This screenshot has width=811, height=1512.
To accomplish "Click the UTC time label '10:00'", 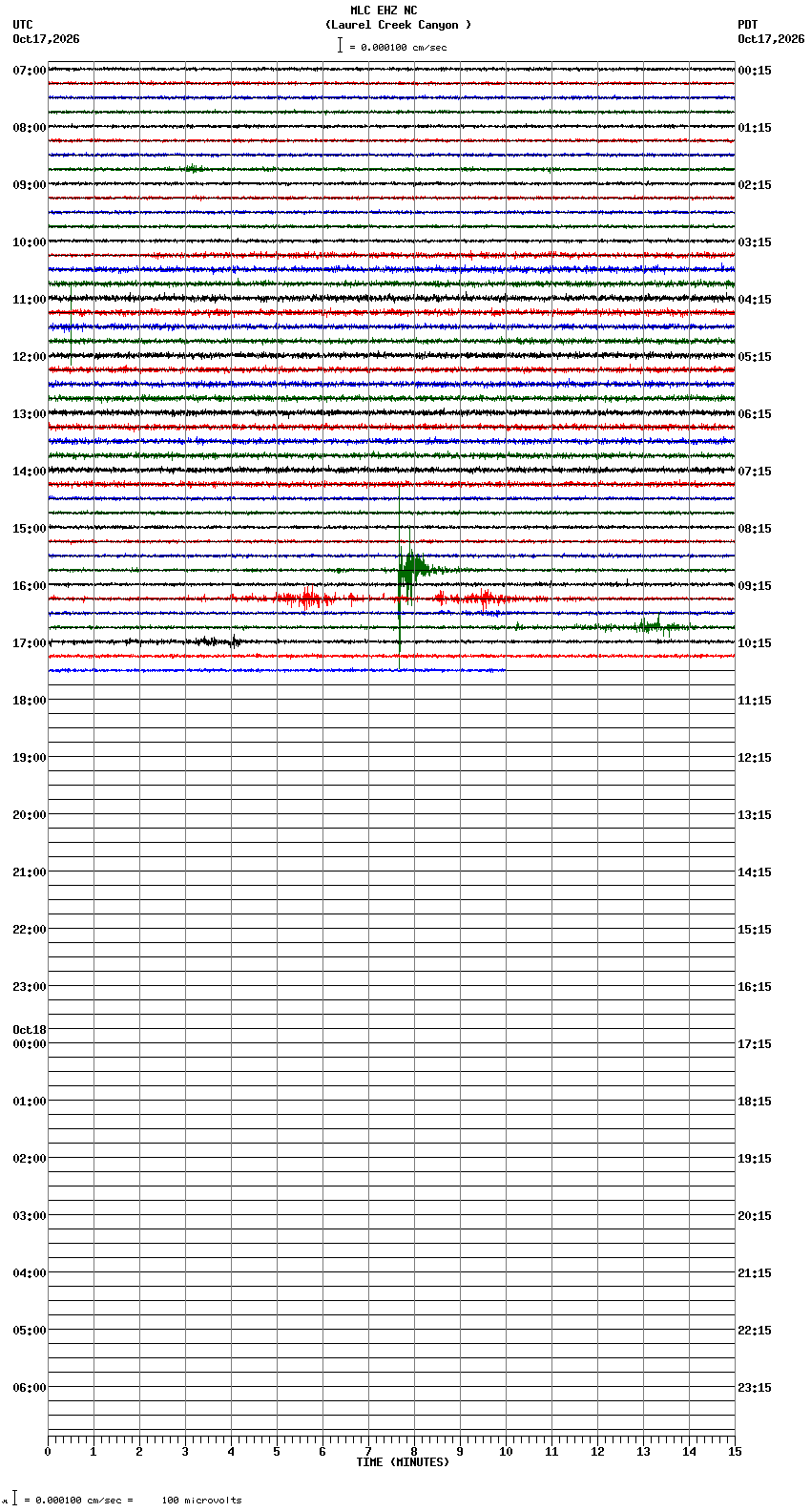I will 30,242.
